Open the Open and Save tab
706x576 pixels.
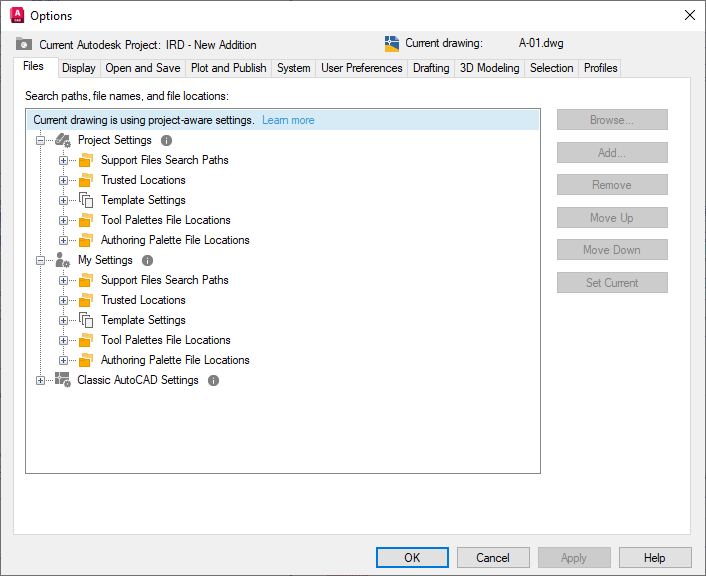pyautogui.click(x=143, y=68)
